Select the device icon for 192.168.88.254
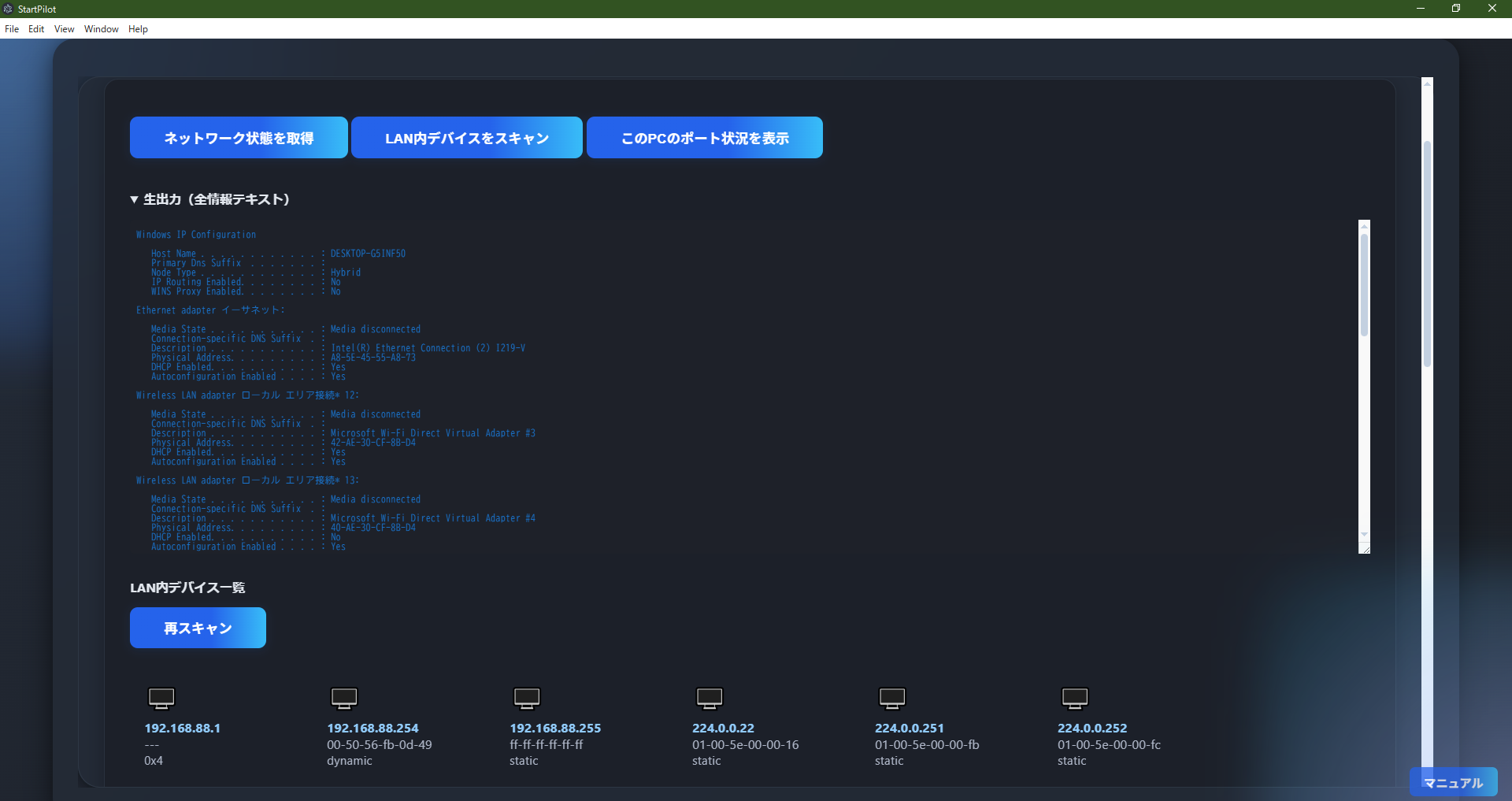This screenshot has width=1512, height=801. 344,698
